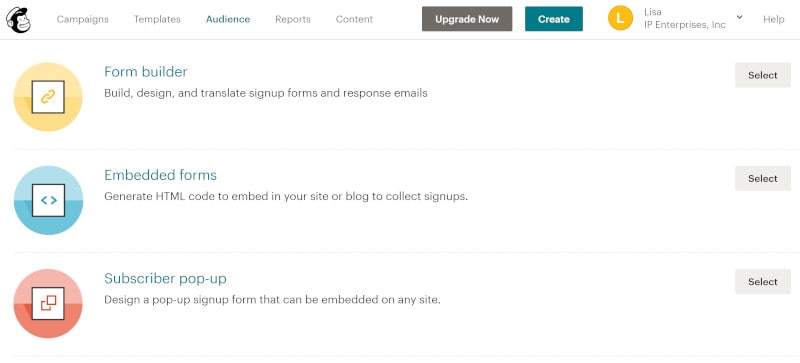The width and height of the screenshot is (800, 363).
Task: Click the teal Create button
Action: click(554, 19)
